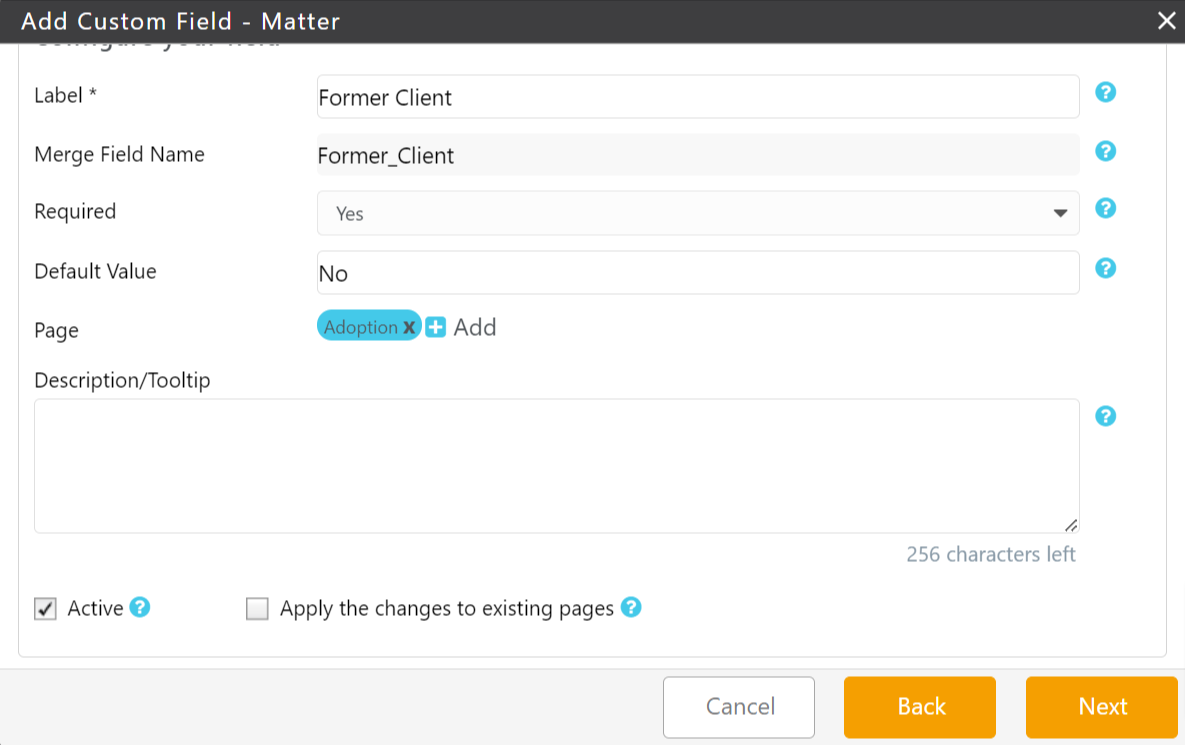Focus the Default Value input
The image size is (1185, 745).
(697, 273)
